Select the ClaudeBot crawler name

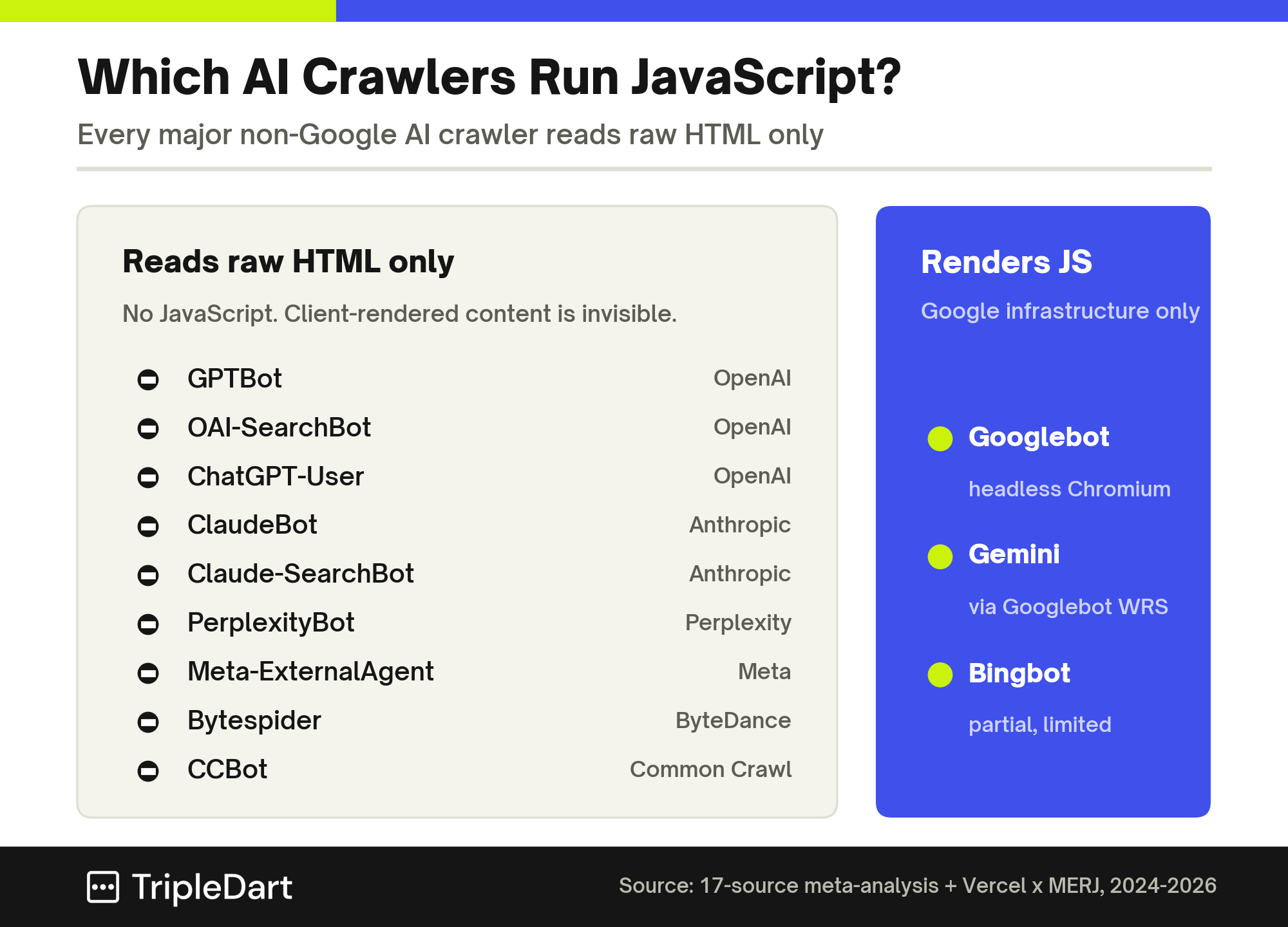252,525
